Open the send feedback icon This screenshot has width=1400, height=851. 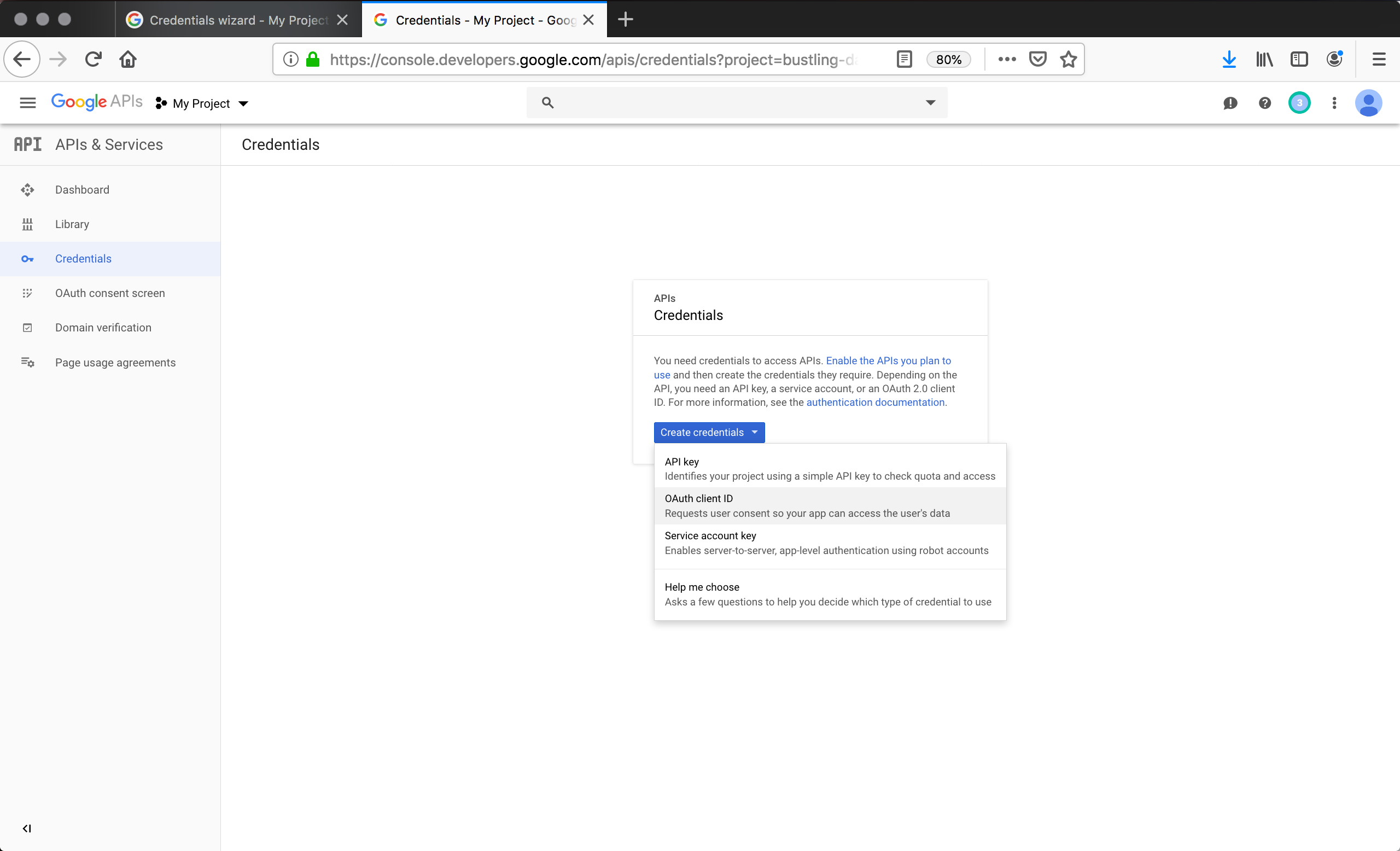[1230, 103]
